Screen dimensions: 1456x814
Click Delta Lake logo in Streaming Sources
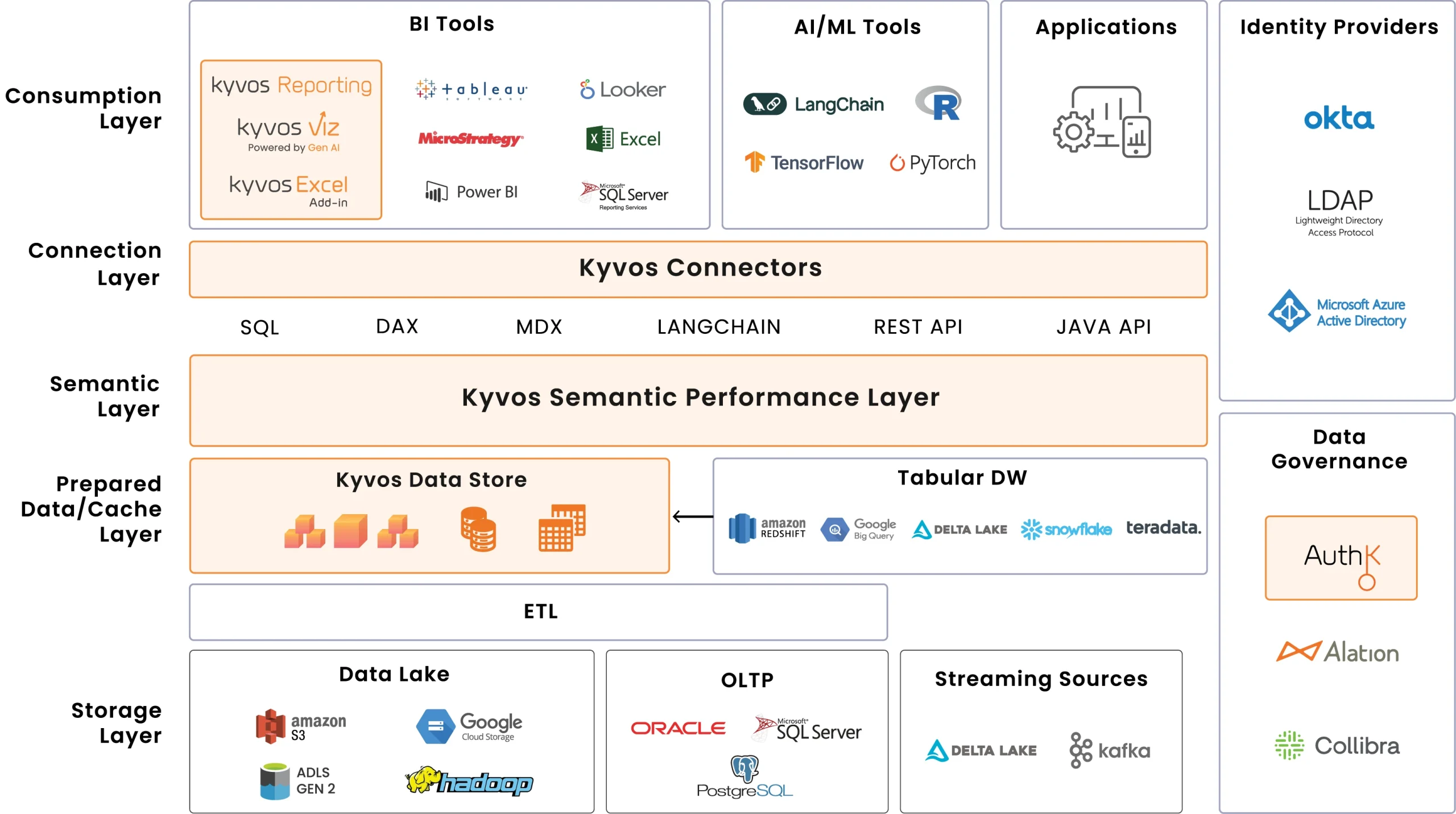click(x=981, y=750)
